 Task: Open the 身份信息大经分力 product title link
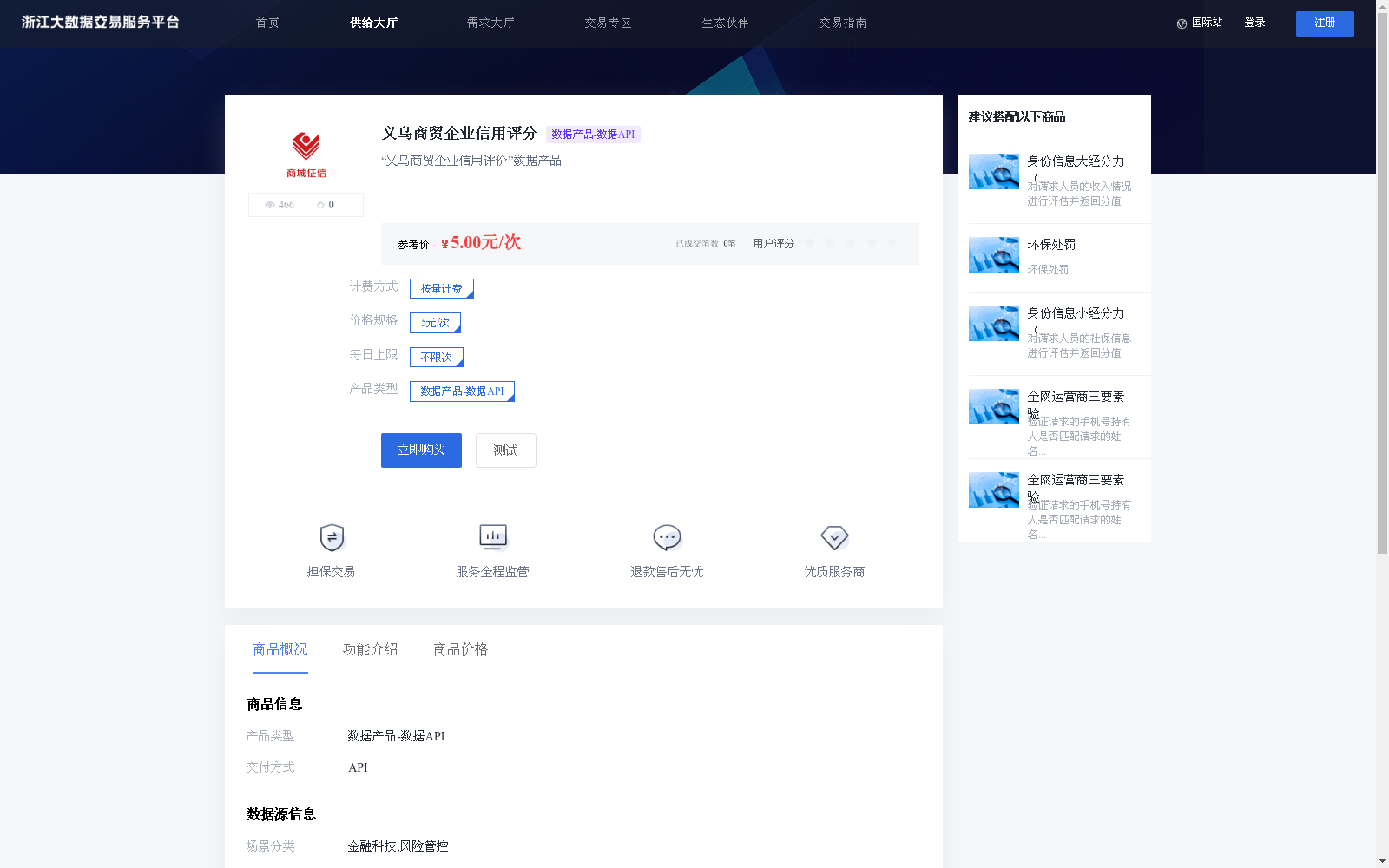[1076, 161]
